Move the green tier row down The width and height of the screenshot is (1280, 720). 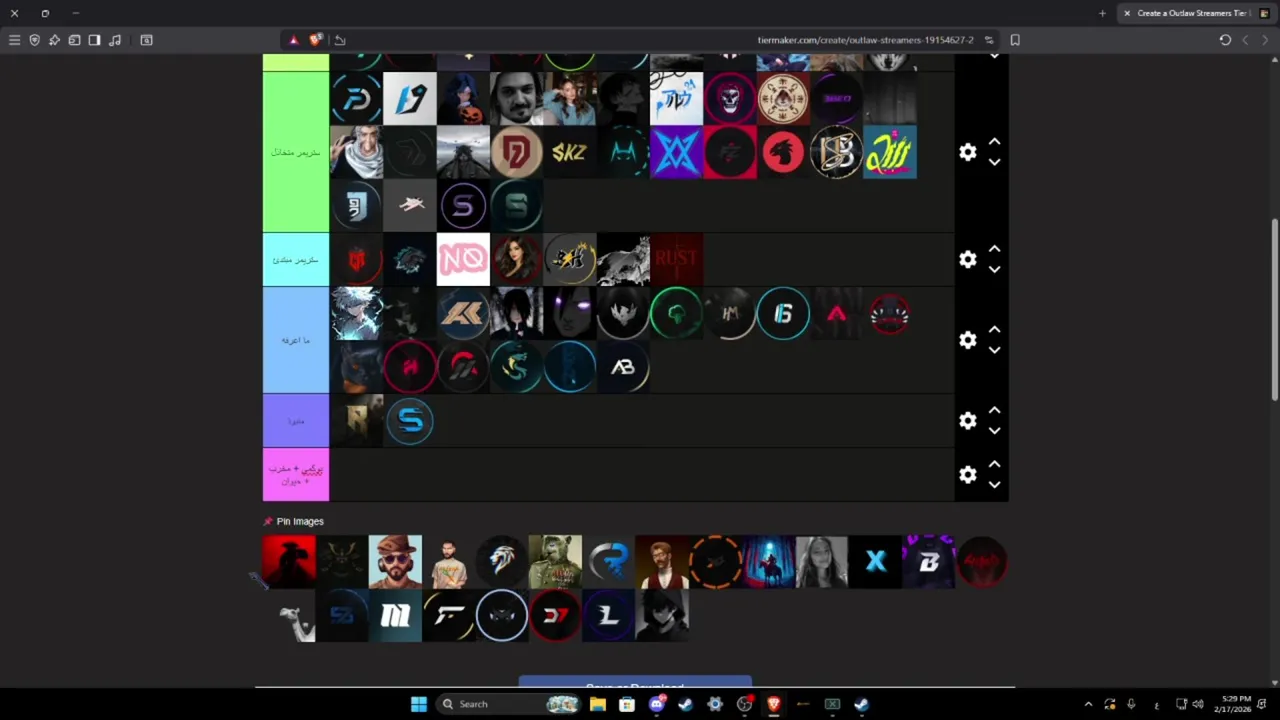pos(994,162)
